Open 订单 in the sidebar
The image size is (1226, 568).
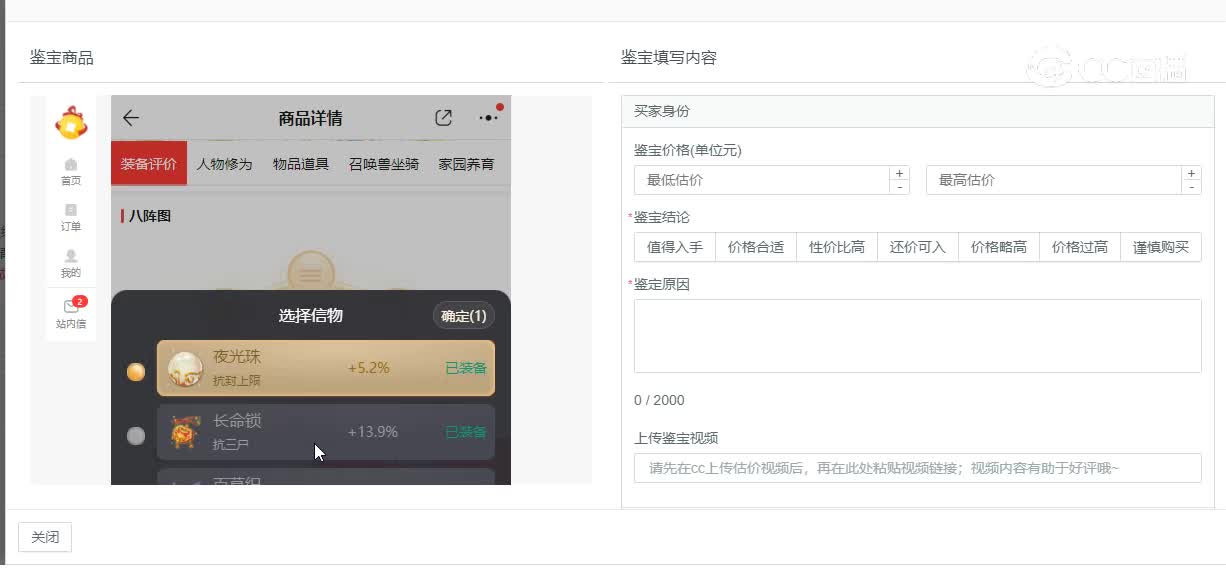[71, 218]
